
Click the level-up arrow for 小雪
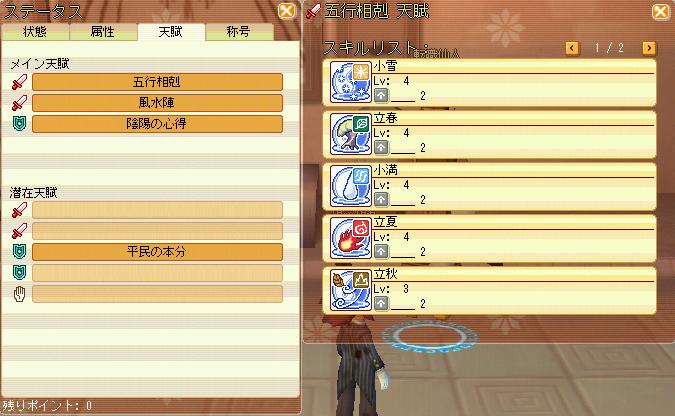point(381,95)
